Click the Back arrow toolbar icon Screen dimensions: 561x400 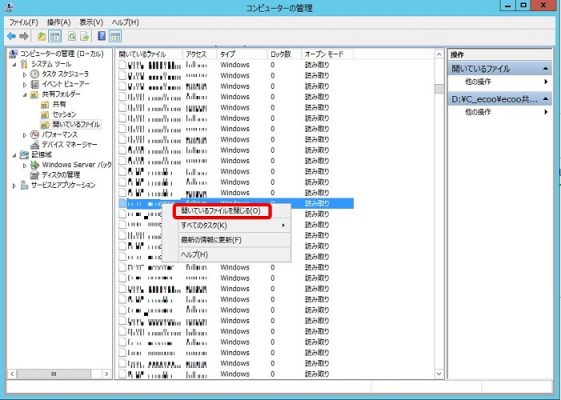(x=11, y=36)
